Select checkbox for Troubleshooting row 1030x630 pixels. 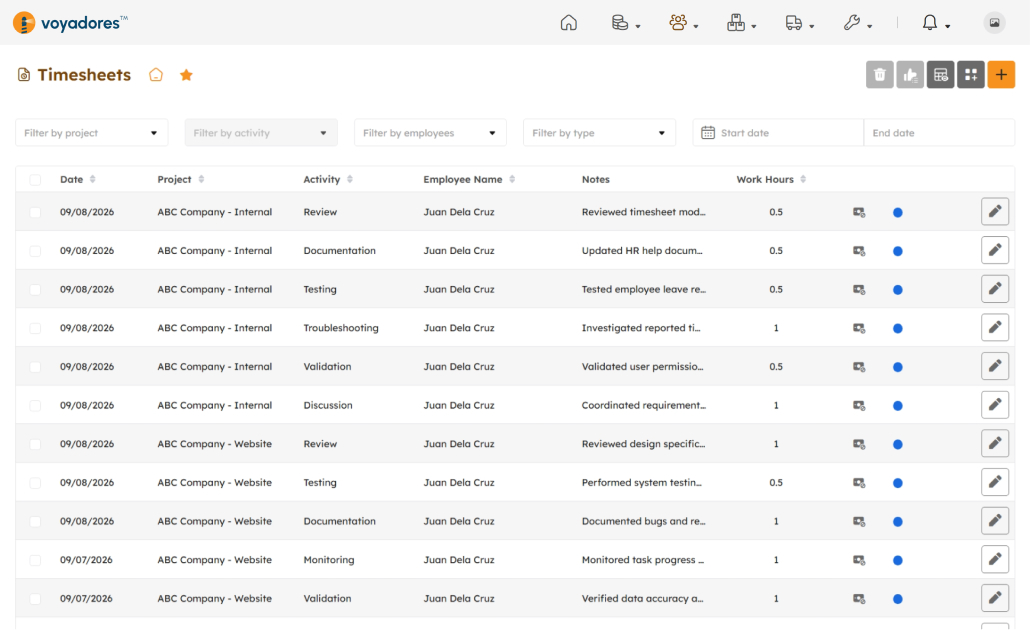35,328
